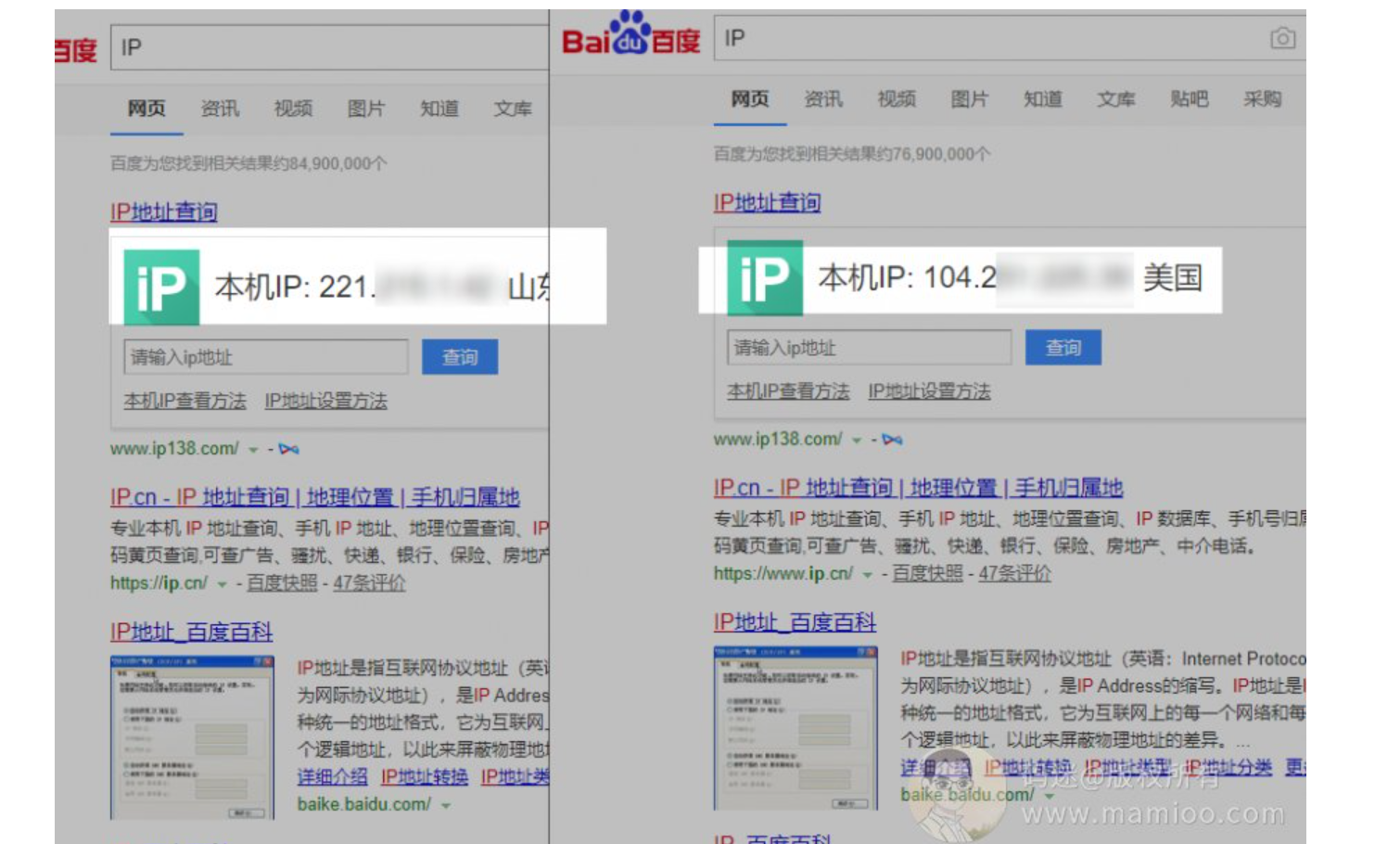This screenshot has height=844, width=1400.
Task: Click the blue icon after www.ip138.com in right window
Action: tap(892, 440)
